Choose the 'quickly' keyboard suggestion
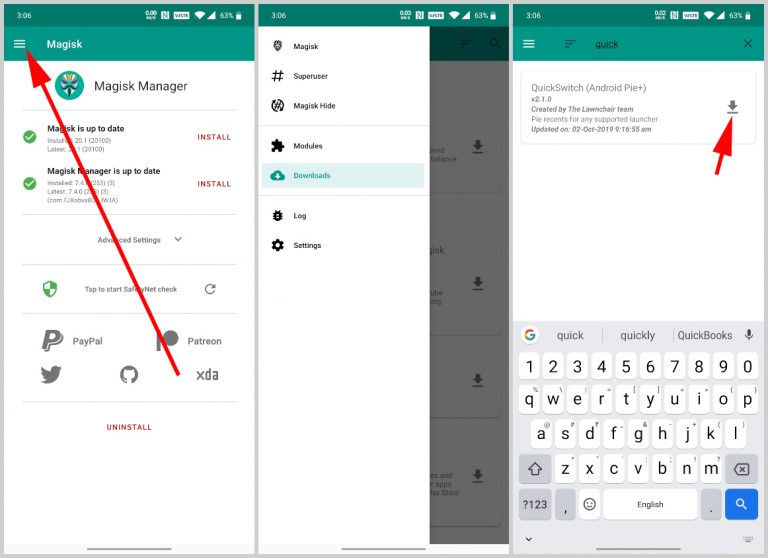The width and height of the screenshot is (768, 558). point(637,335)
